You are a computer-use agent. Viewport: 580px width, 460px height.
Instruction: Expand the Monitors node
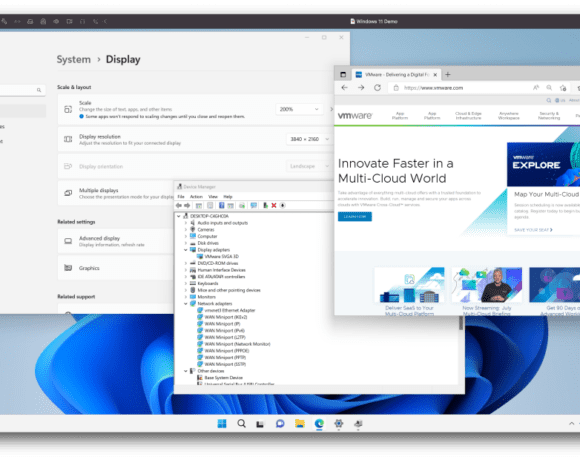(186, 297)
